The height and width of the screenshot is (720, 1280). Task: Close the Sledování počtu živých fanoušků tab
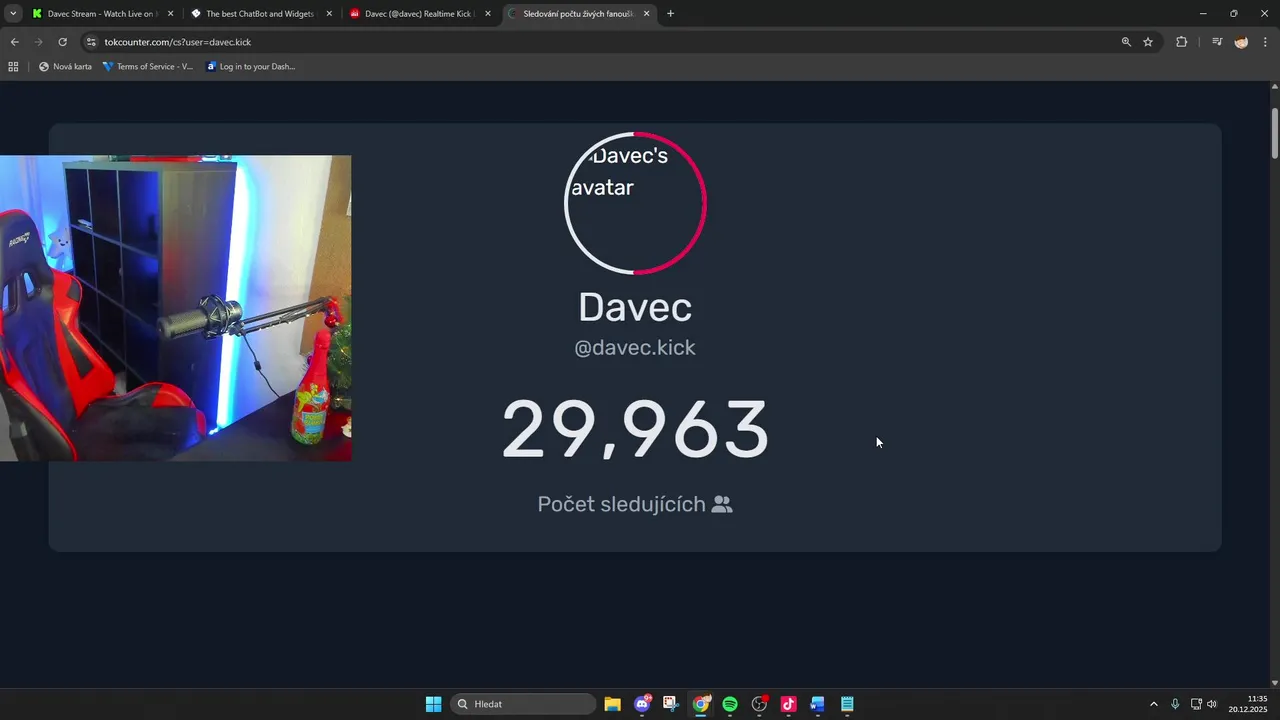coord(646,14)
